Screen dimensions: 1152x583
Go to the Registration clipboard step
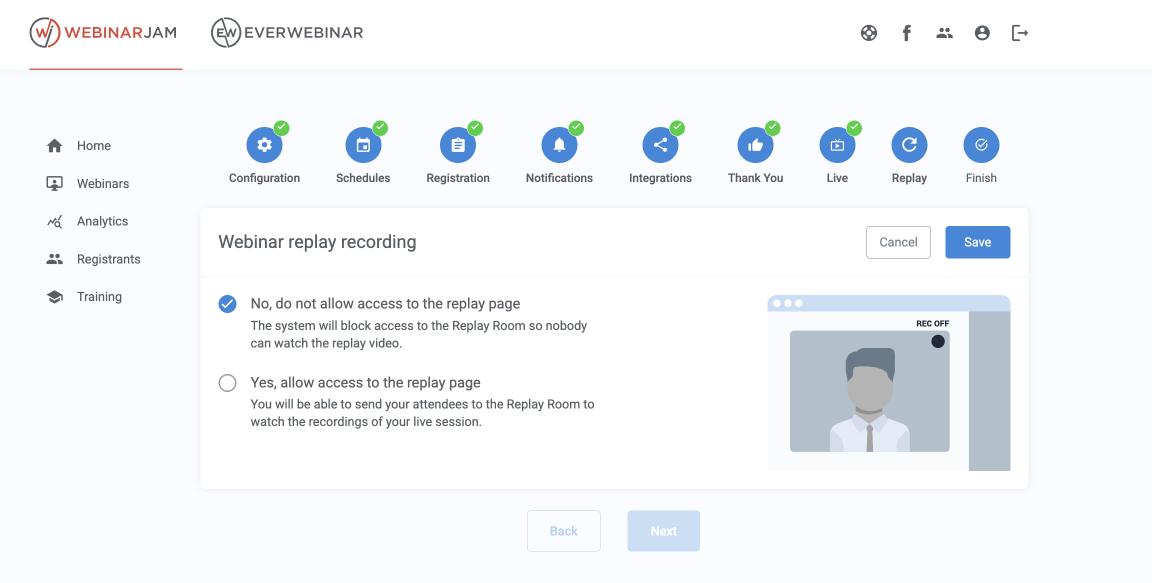(x=458, y=146)
